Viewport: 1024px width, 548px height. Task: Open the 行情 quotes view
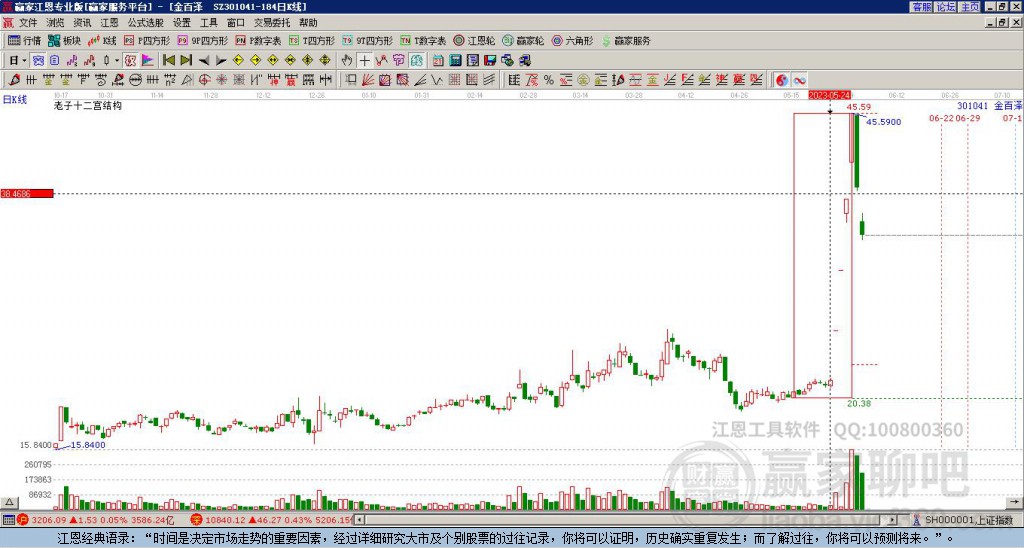pos(24,40)
